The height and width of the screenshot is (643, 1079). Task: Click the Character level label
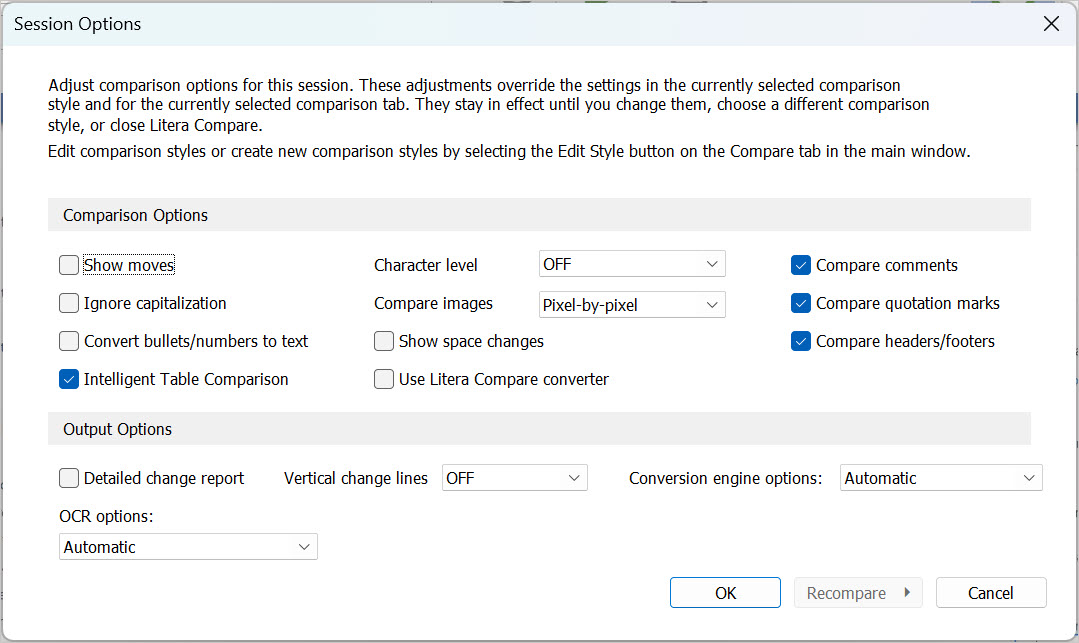pyautogui.click(x=425, y=265)
